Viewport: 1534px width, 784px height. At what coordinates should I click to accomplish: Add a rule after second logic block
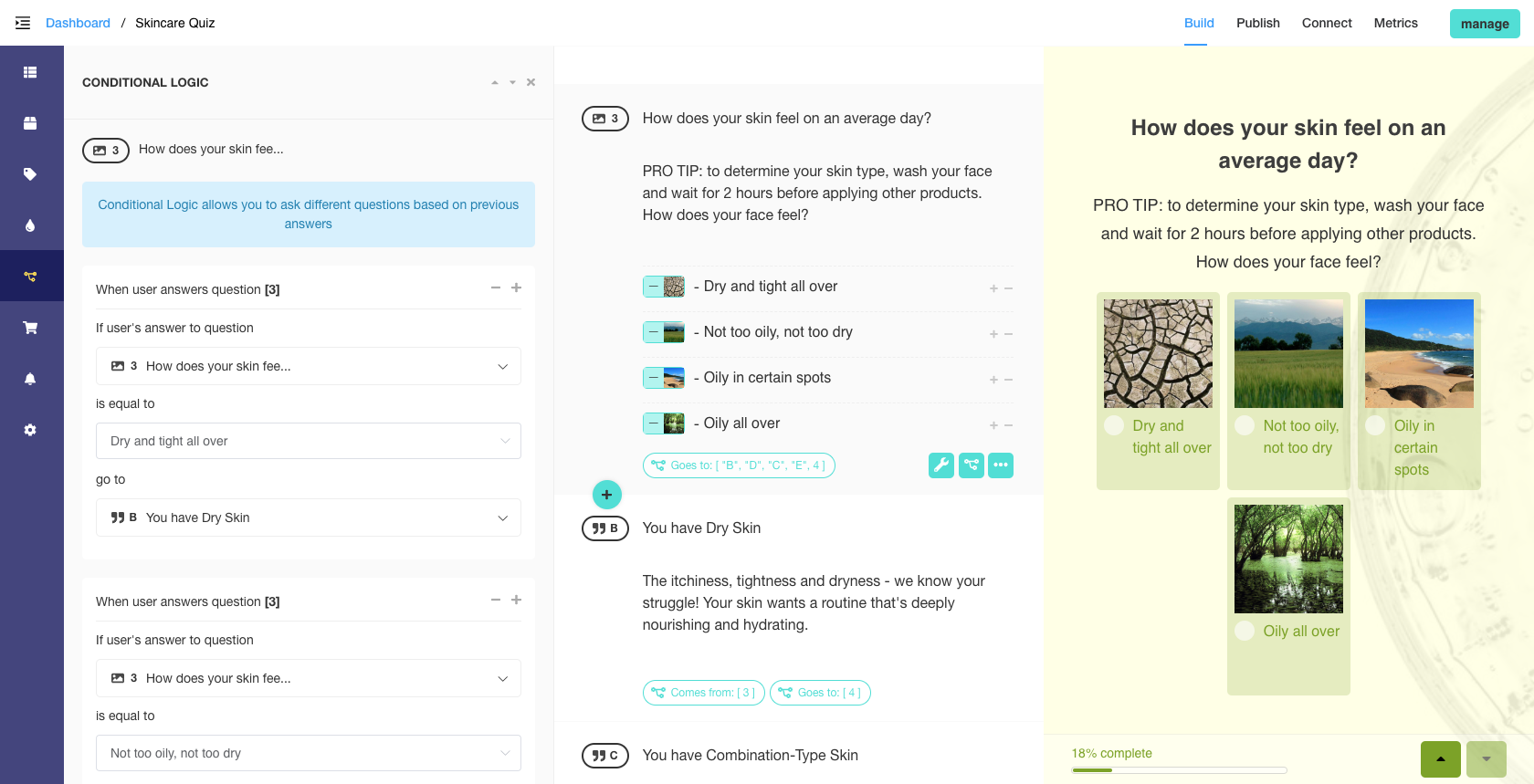click(516, 600)
